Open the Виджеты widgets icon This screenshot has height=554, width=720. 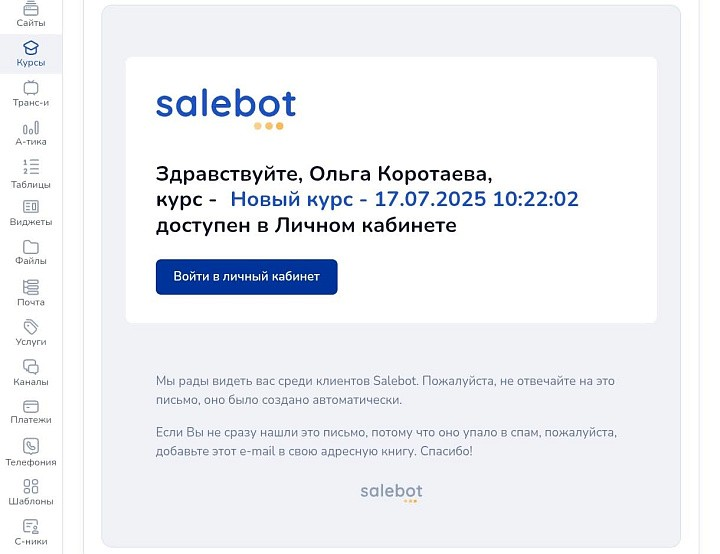(x=30, y=207)
